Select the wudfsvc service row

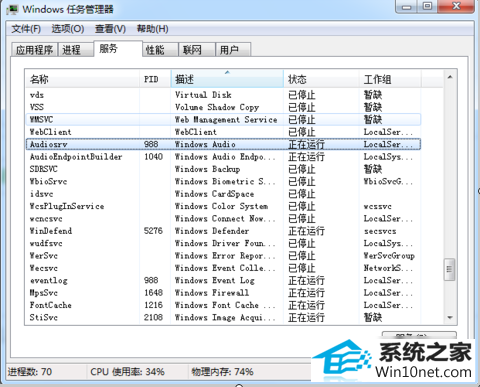tap(223, 243)
